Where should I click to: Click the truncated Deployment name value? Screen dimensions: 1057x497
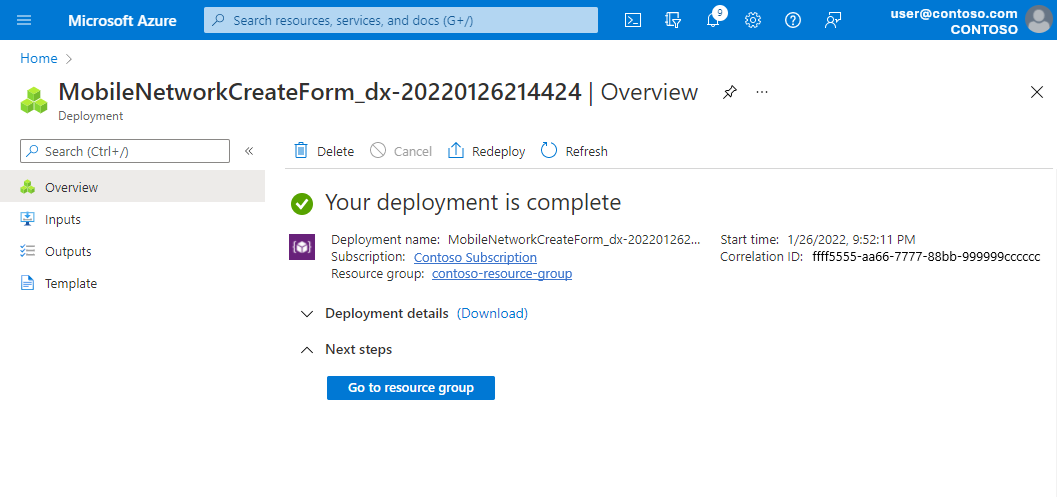(x=574, y=239)
